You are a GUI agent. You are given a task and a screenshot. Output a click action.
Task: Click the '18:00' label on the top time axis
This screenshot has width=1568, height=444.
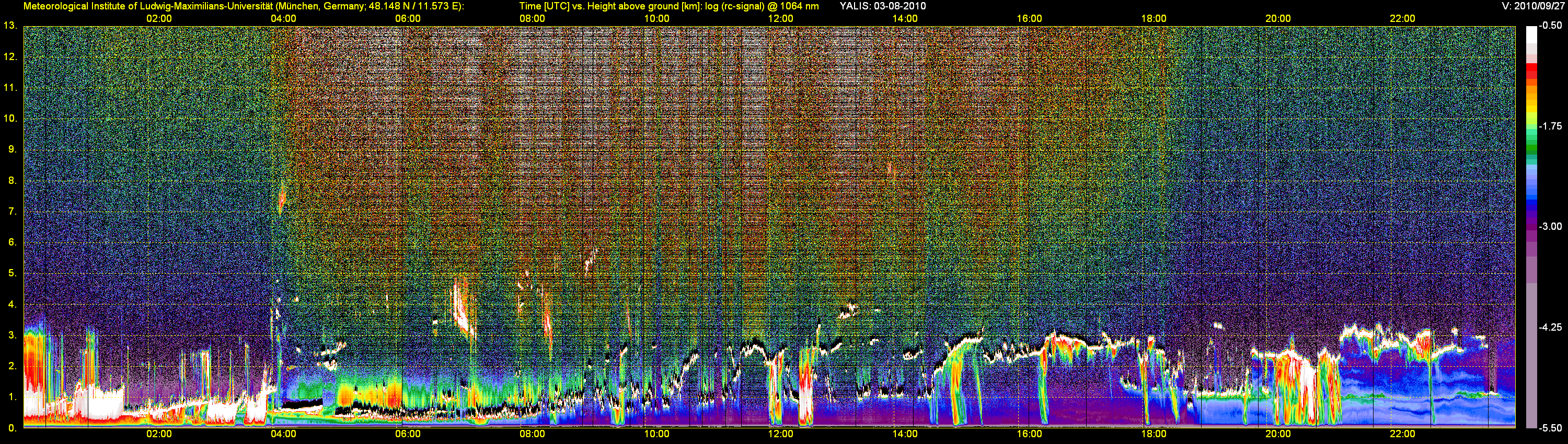click(x=1154, y=19)
